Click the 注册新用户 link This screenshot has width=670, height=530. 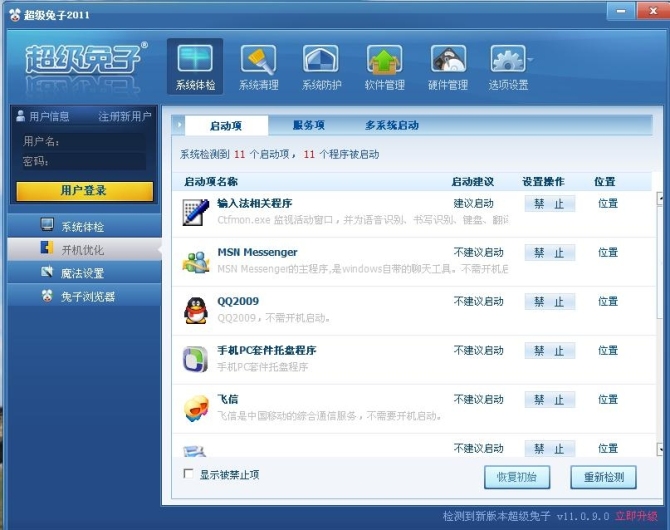point(125,116)
